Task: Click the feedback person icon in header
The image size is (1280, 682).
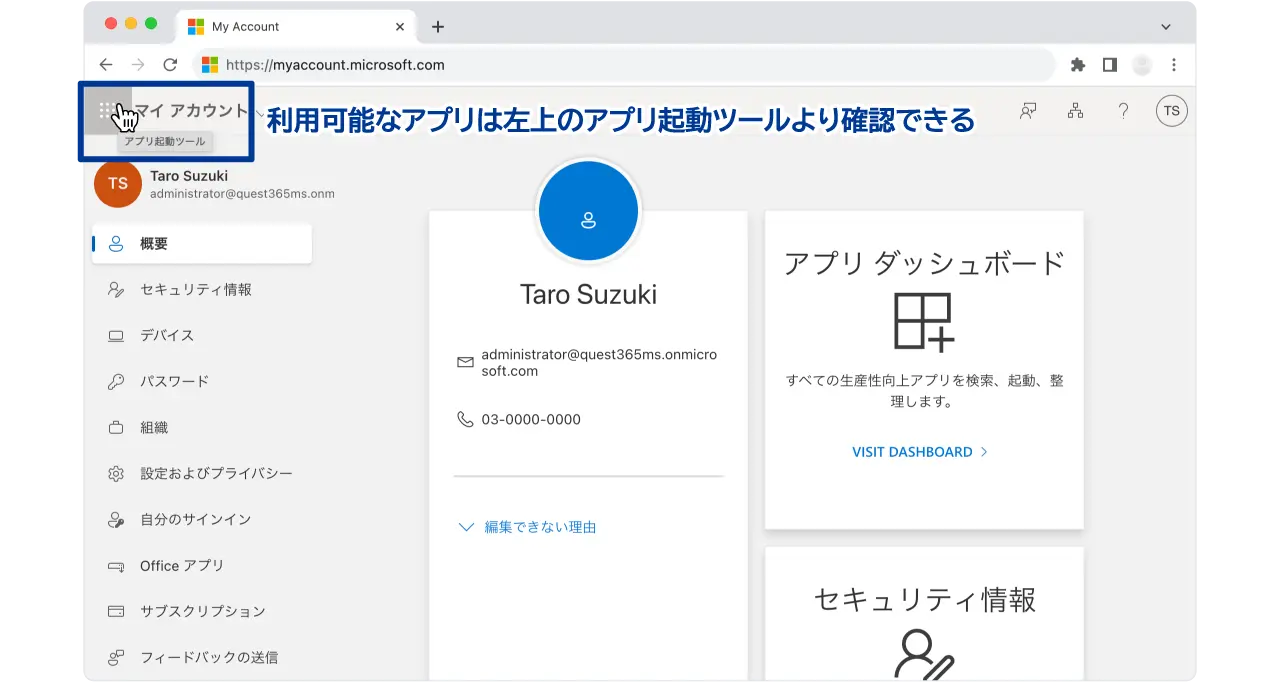Action: 1028,111
